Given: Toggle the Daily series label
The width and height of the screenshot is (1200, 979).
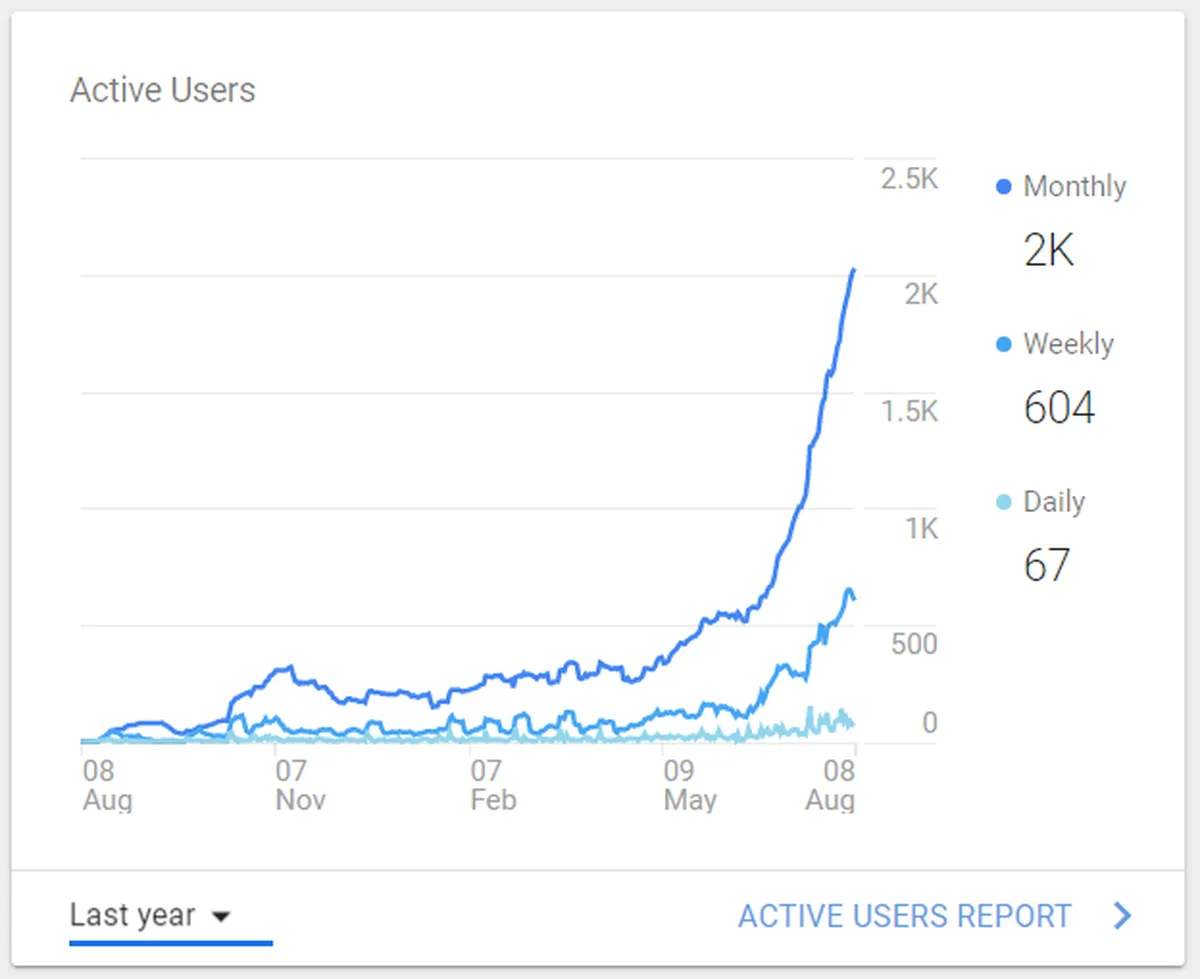Looking at the screenshot, I should [x=1054, y=502].
